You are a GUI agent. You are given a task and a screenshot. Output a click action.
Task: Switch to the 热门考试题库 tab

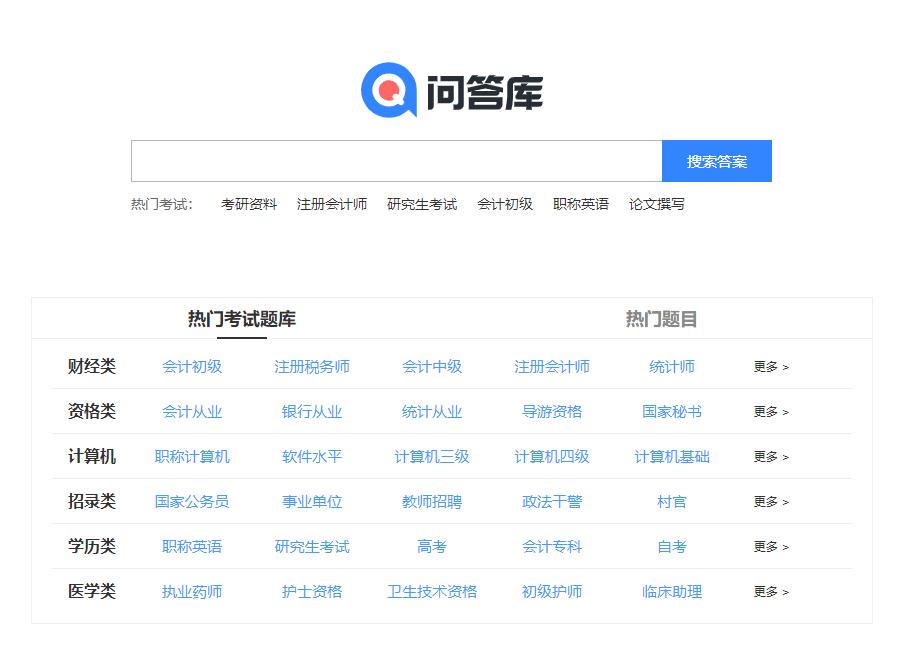(x=242, y=318)
